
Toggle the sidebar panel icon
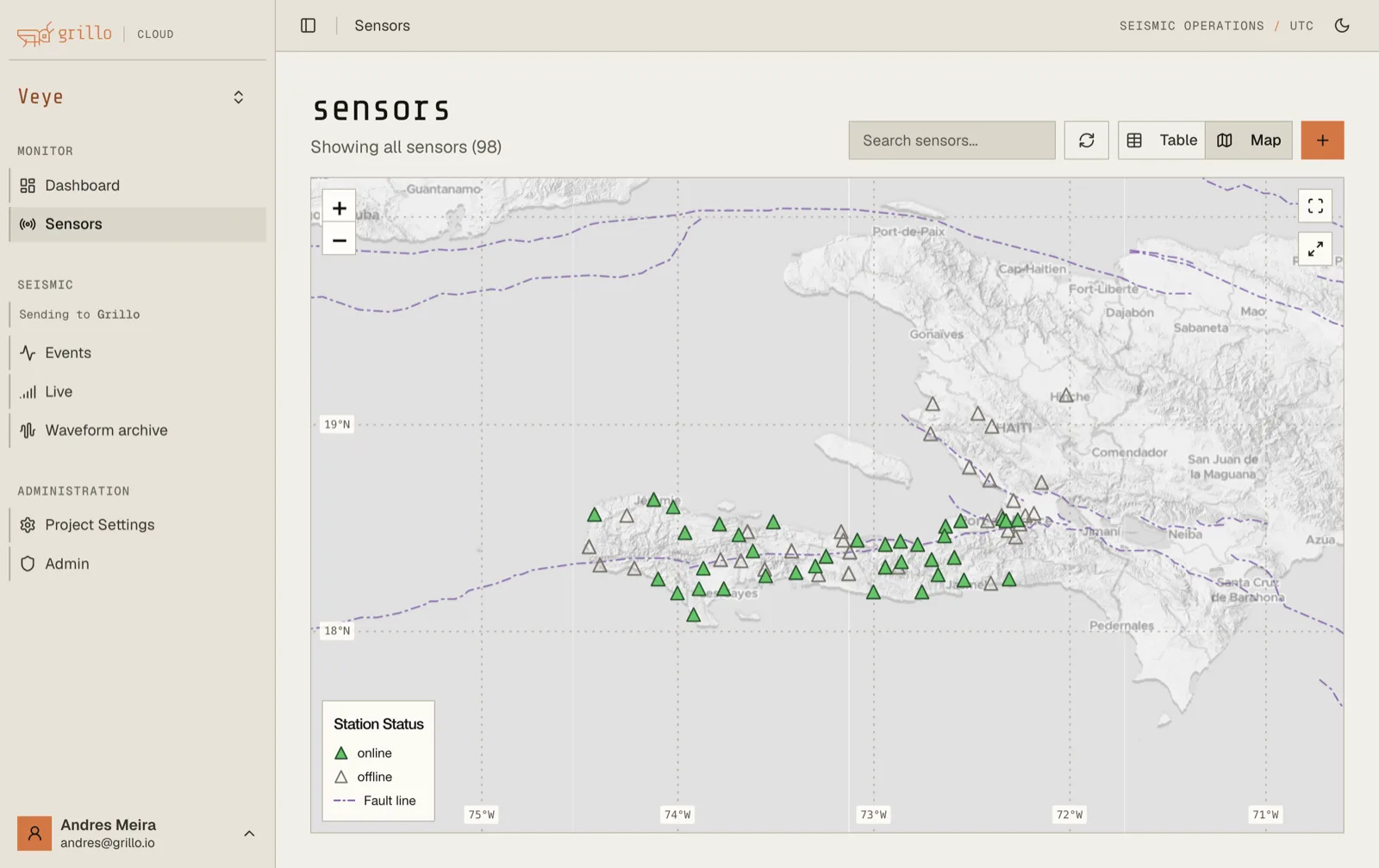pos(308,26)
